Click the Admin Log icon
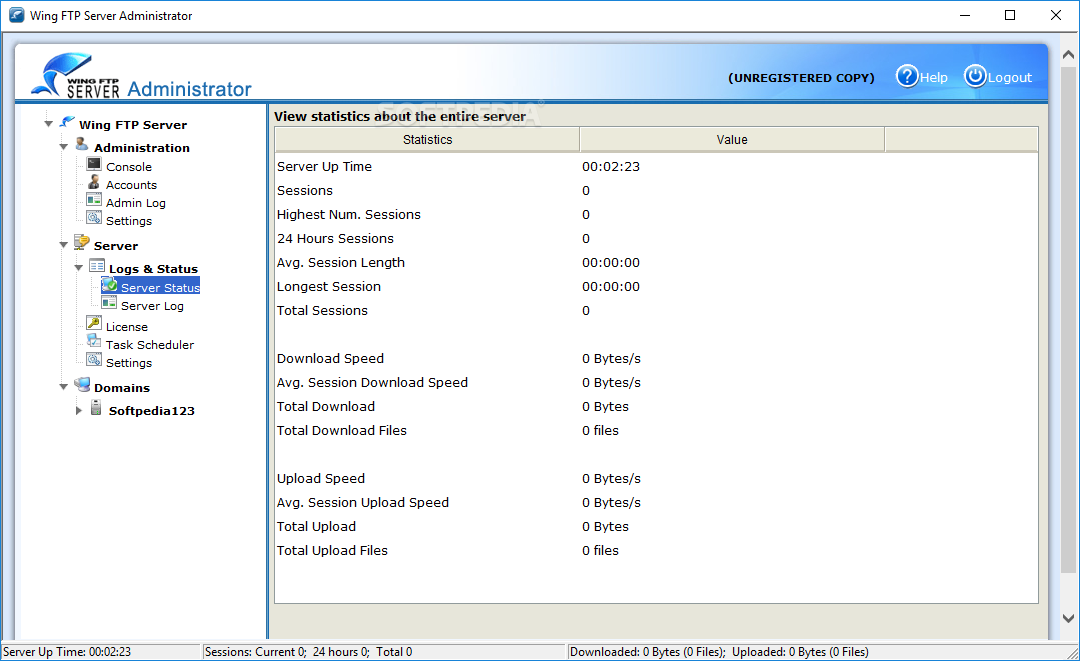Screen dimensions: 1080x661 pos(94,200)
